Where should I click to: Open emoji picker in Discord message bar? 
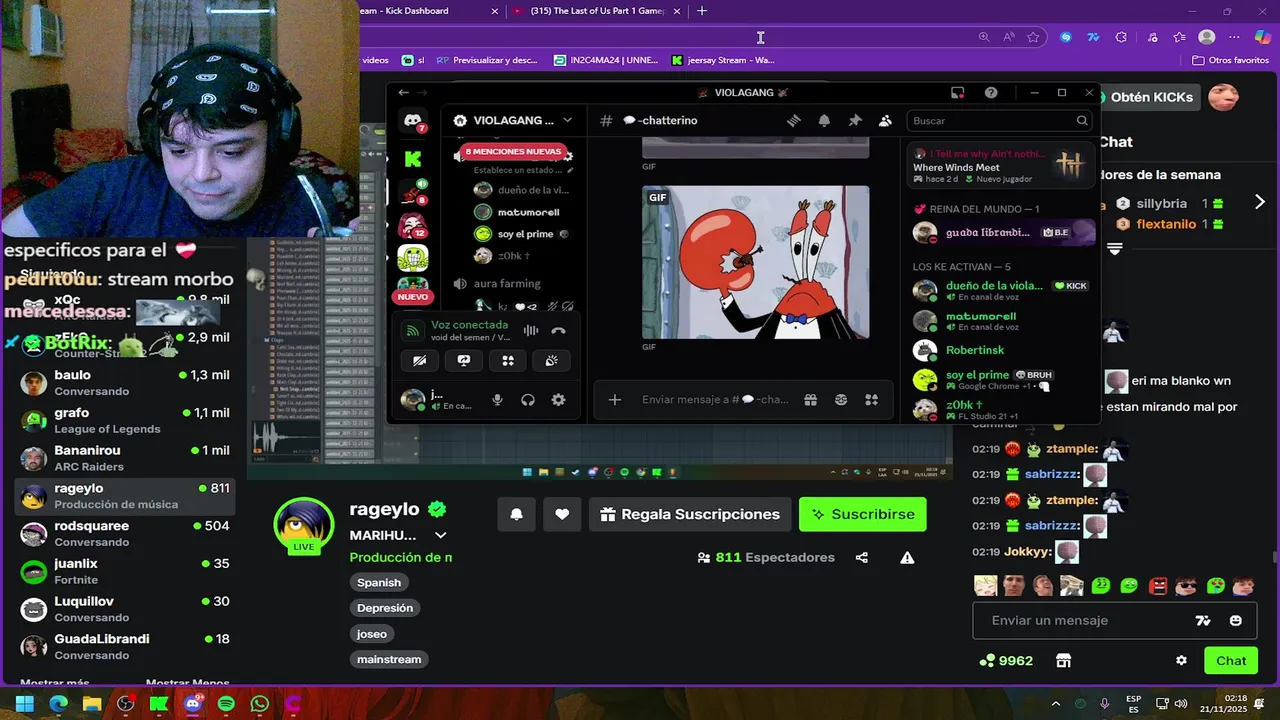841,400
